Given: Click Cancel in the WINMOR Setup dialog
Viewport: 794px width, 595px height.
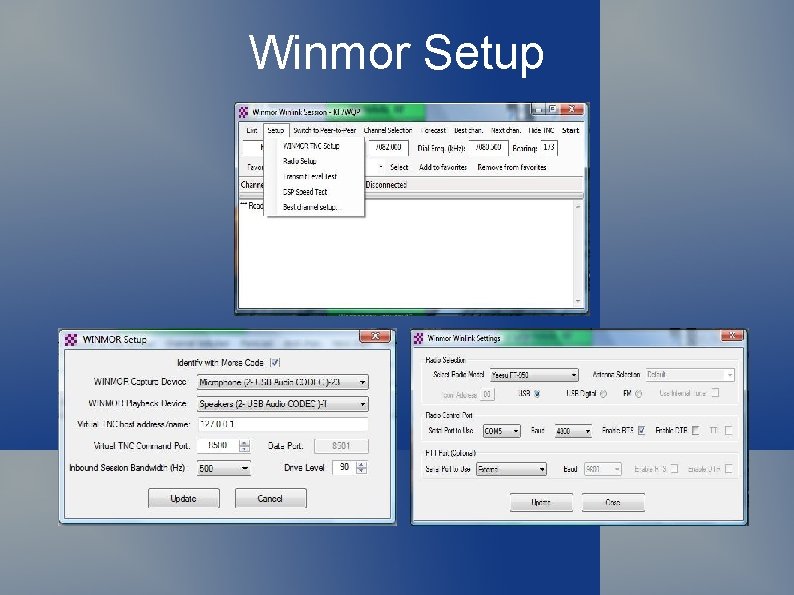Looking at the screenshot, I should pyautogui.click(x=270, y=498).
